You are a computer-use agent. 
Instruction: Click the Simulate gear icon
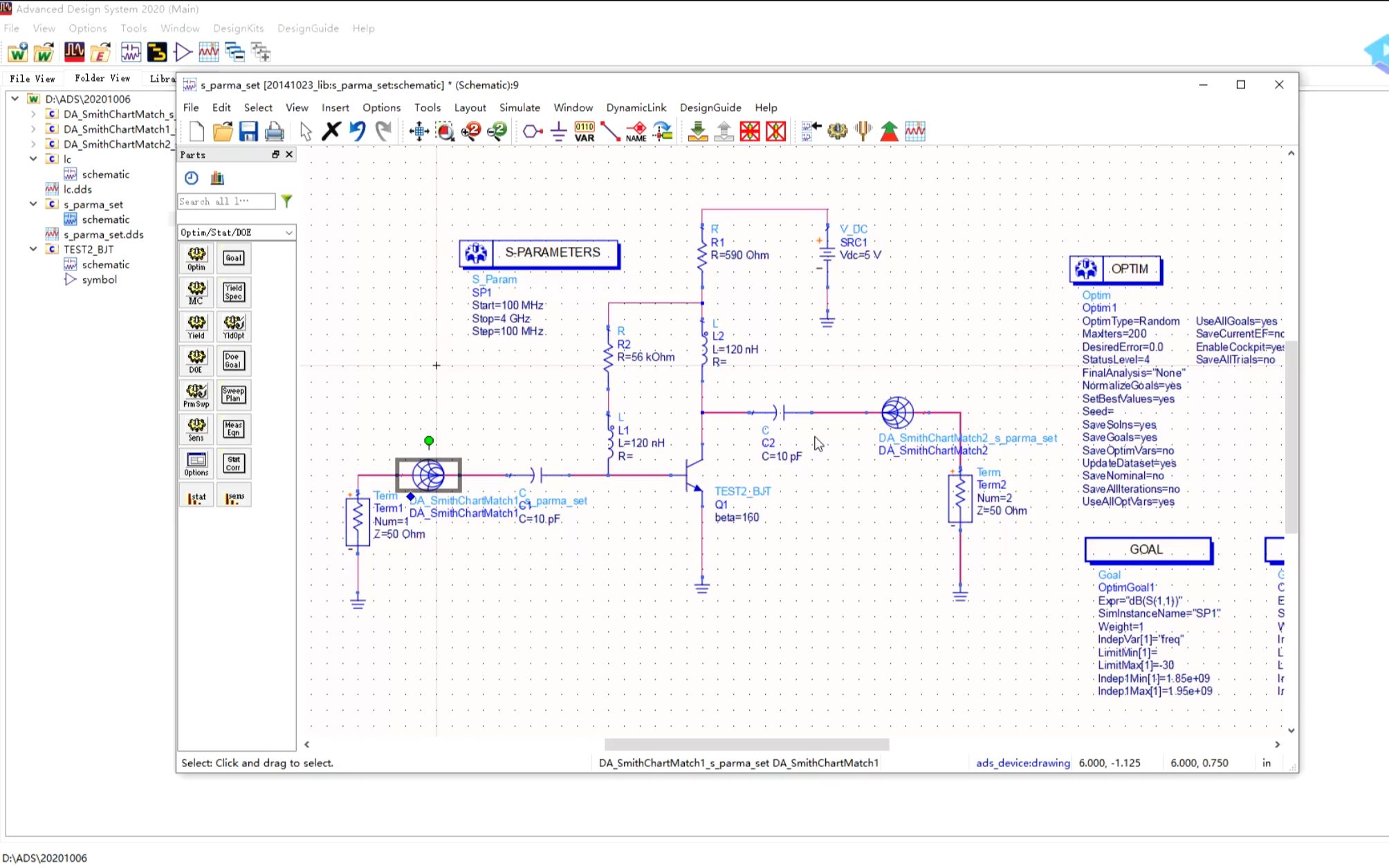point(837,131)
